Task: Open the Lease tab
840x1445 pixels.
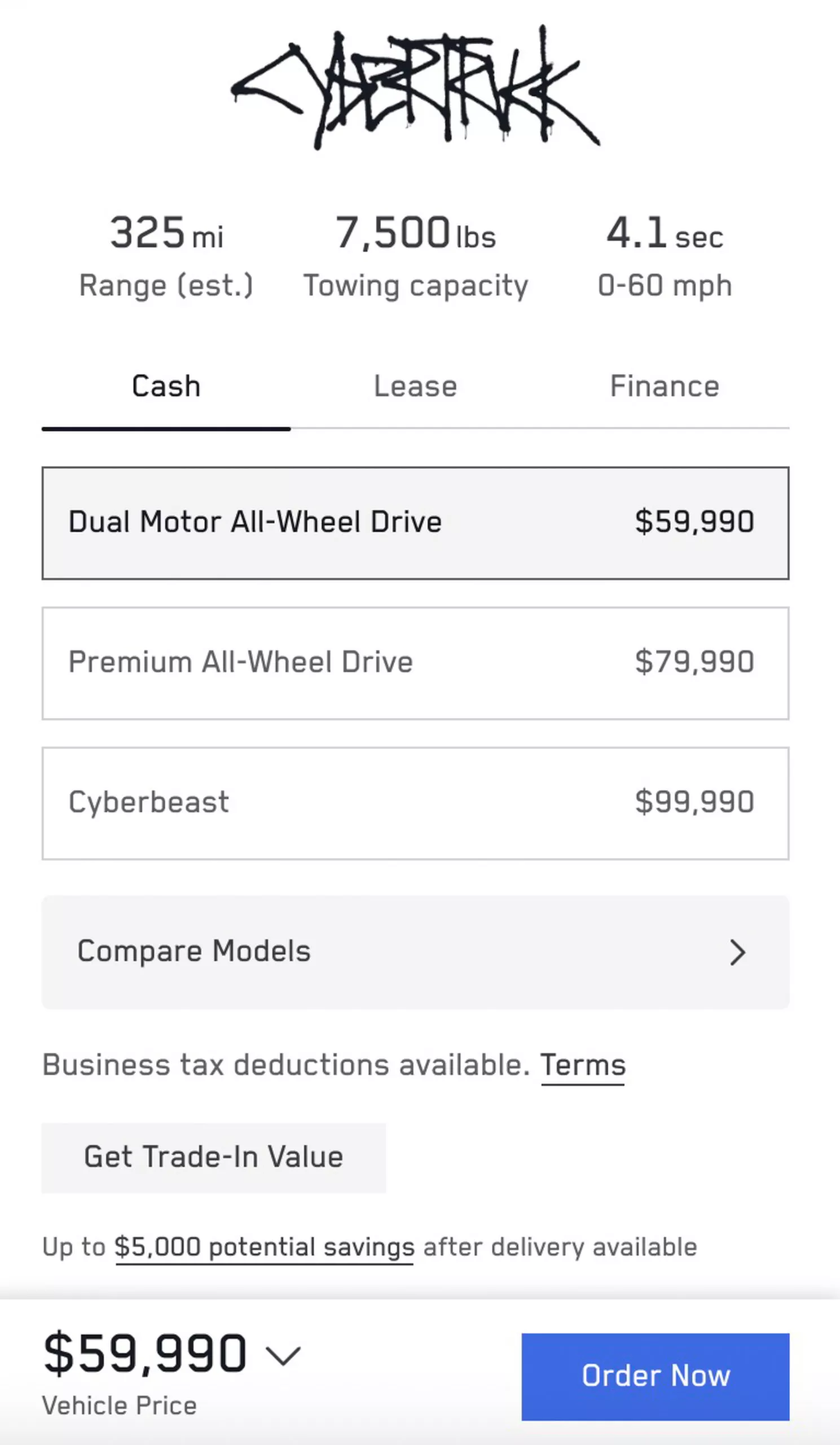Action: click(415, 387)
